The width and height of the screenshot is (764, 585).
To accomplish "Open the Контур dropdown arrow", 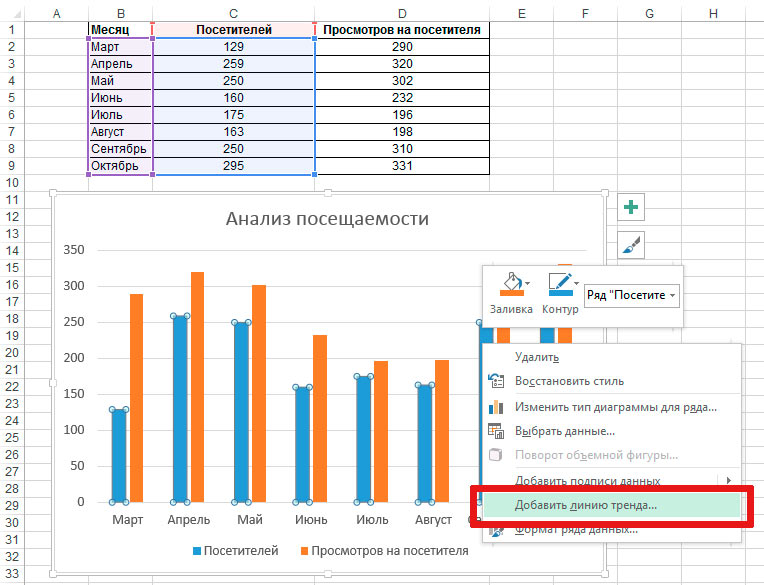I will (576, 283).
